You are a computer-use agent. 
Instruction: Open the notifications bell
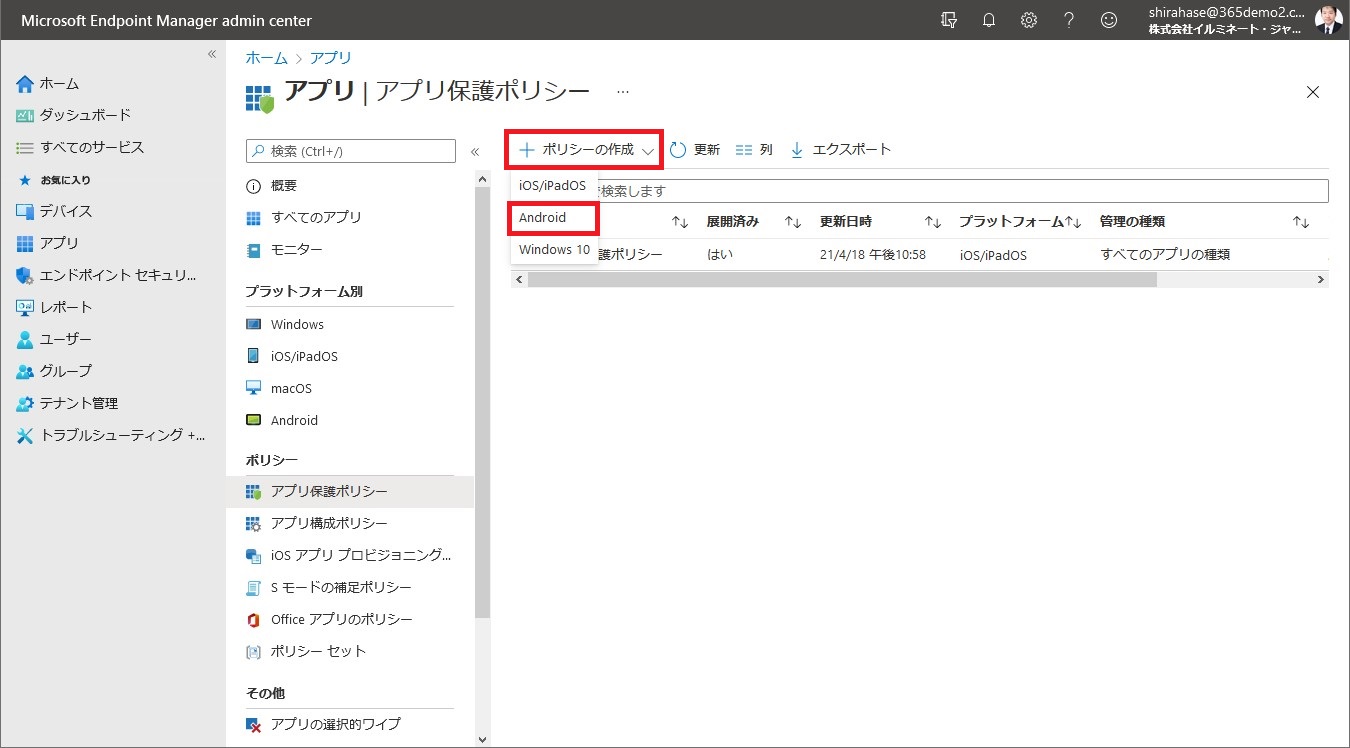tap(989, 20)
